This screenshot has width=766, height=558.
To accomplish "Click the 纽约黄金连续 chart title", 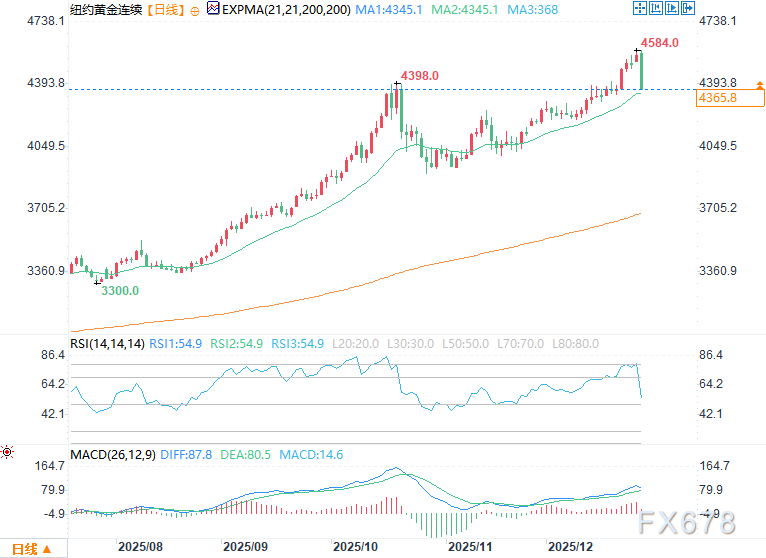I will [x=105, y=9].
